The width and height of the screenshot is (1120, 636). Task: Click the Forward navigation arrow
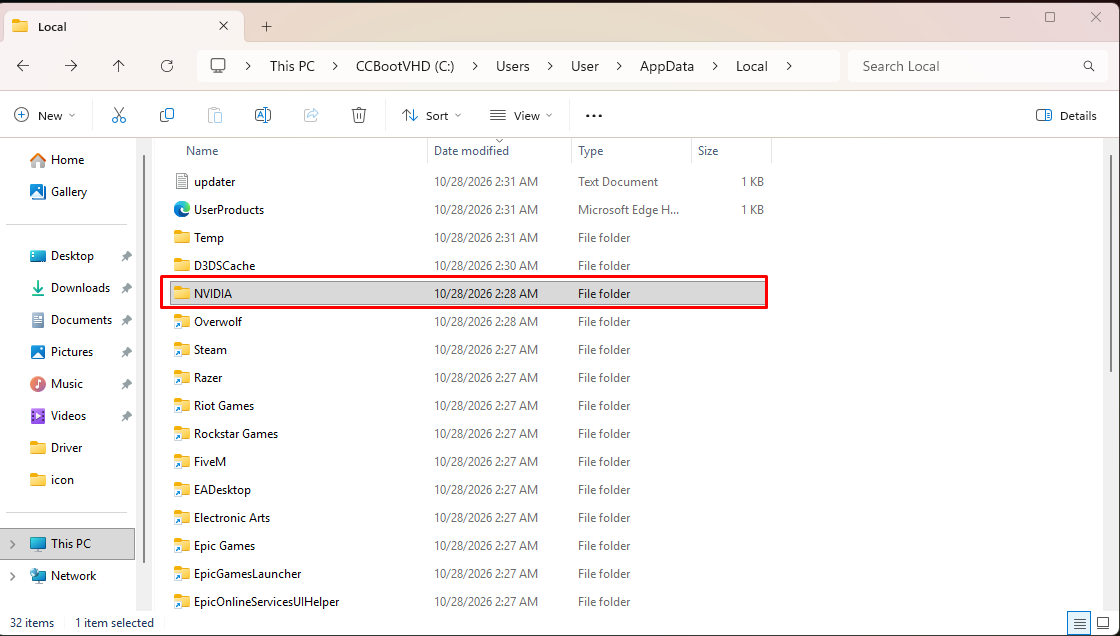pos(71,66)
